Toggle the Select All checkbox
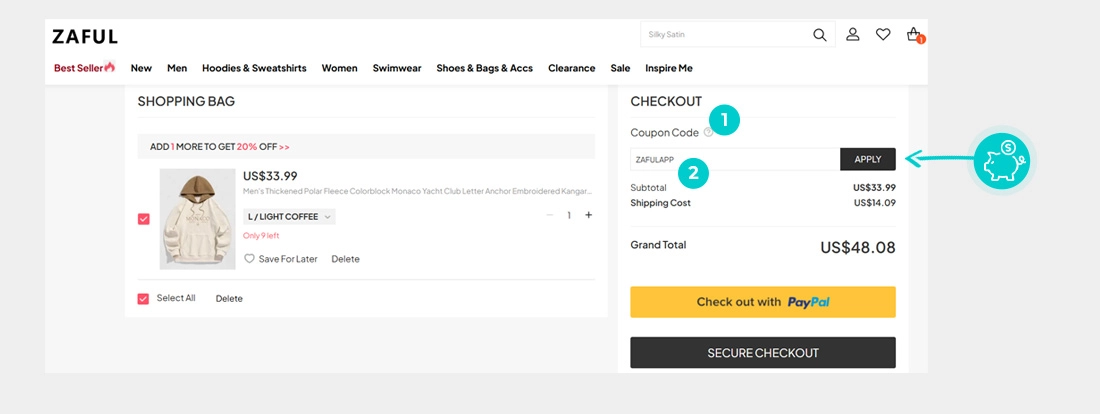This screenshot has height=414, width=1100. point(144,298)
